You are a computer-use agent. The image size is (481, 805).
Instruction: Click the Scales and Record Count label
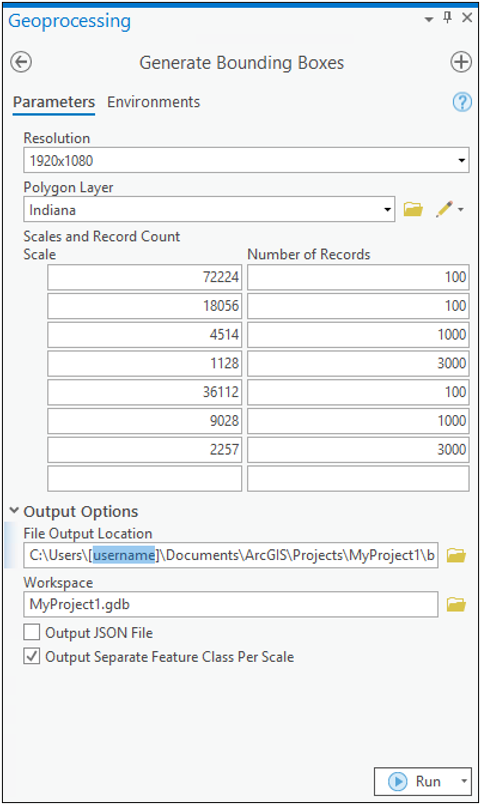pyautogui.click(x=102, y=236)
